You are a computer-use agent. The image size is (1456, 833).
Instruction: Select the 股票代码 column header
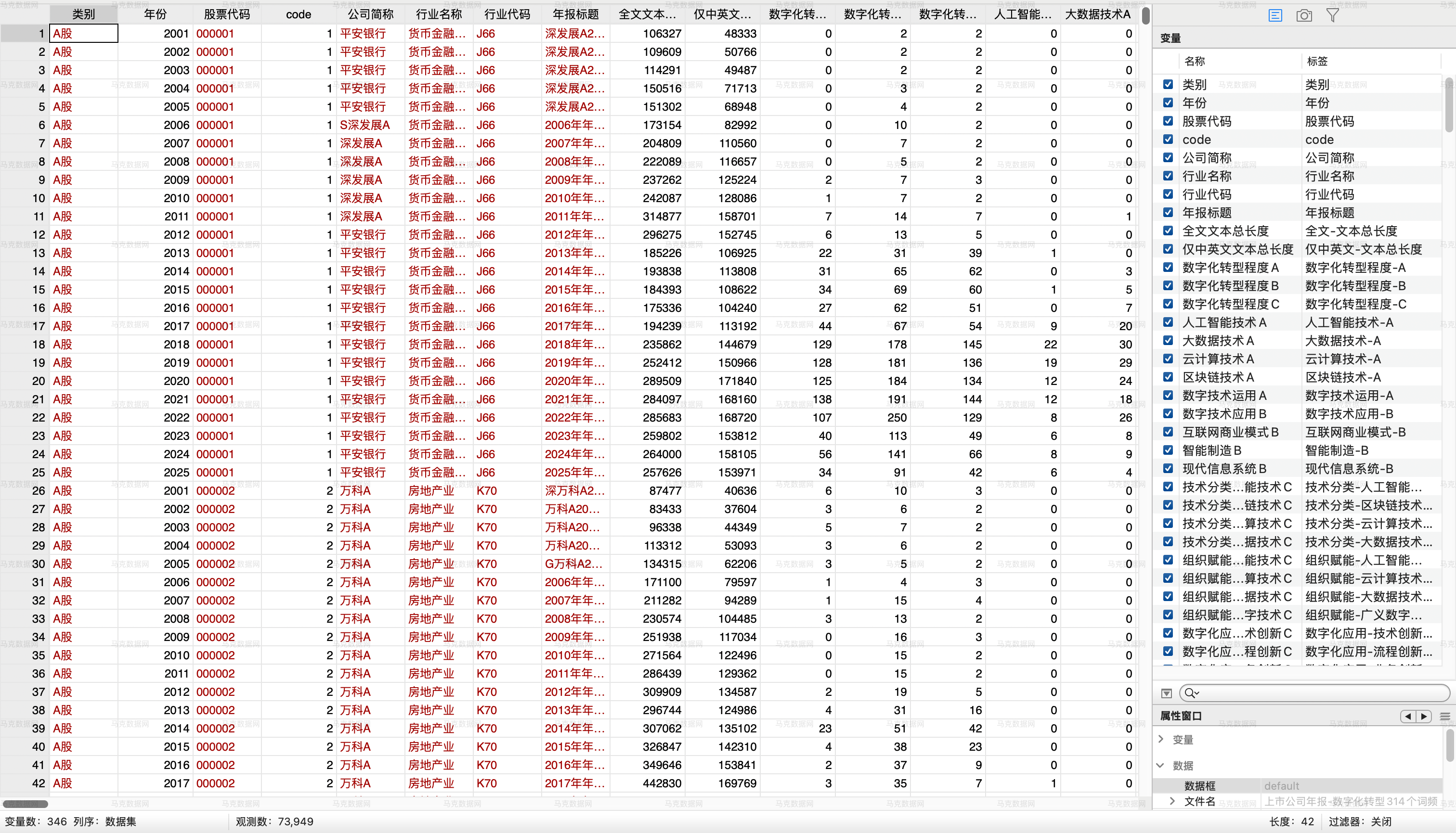227,14
